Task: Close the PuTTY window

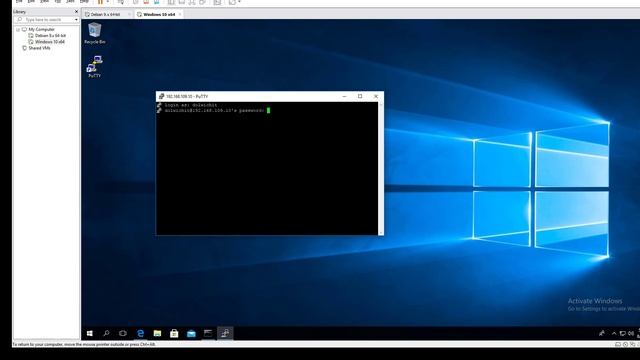Action: 376,96
